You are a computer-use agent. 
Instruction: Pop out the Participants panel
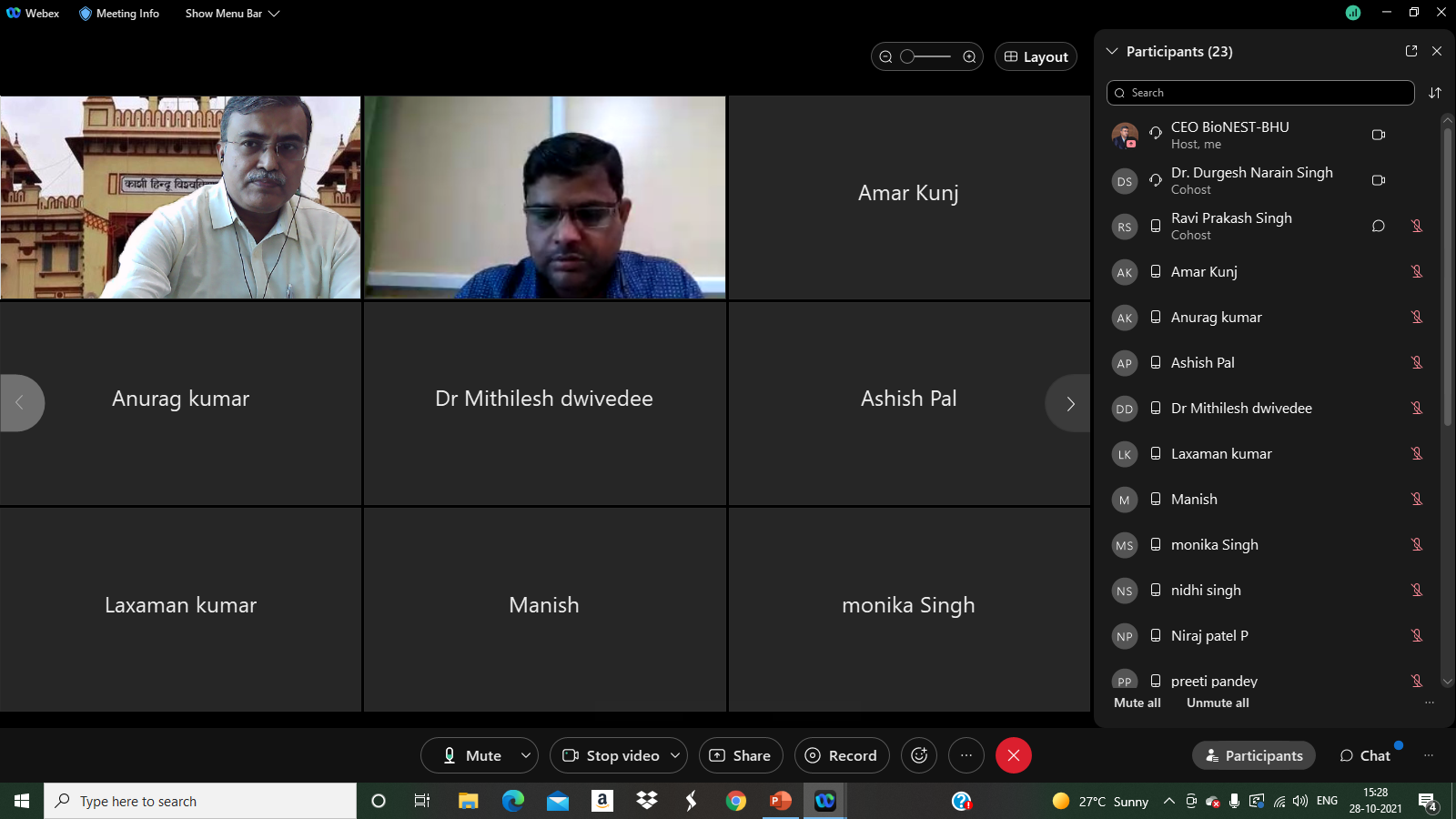coord(1411,52)
